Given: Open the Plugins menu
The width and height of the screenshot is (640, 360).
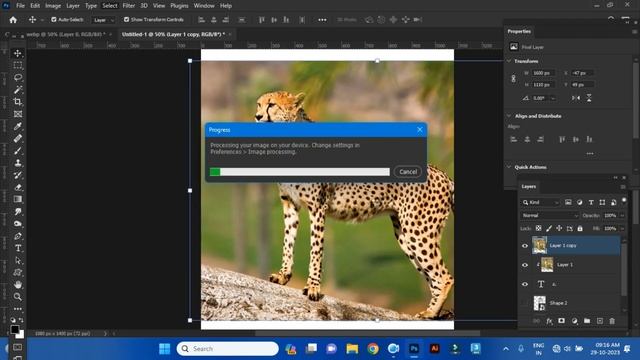Looking at the screenshot, I should tap(179, 6).
